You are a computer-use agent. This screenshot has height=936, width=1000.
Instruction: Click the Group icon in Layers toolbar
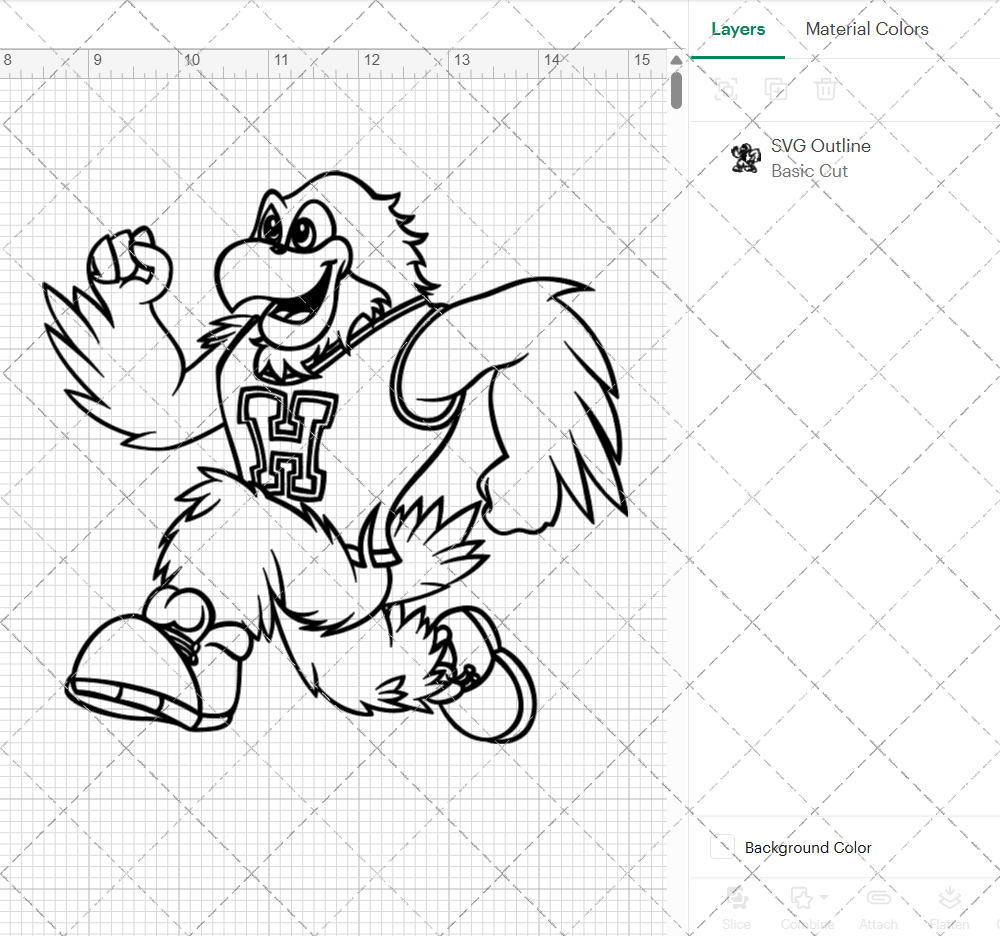725,89
